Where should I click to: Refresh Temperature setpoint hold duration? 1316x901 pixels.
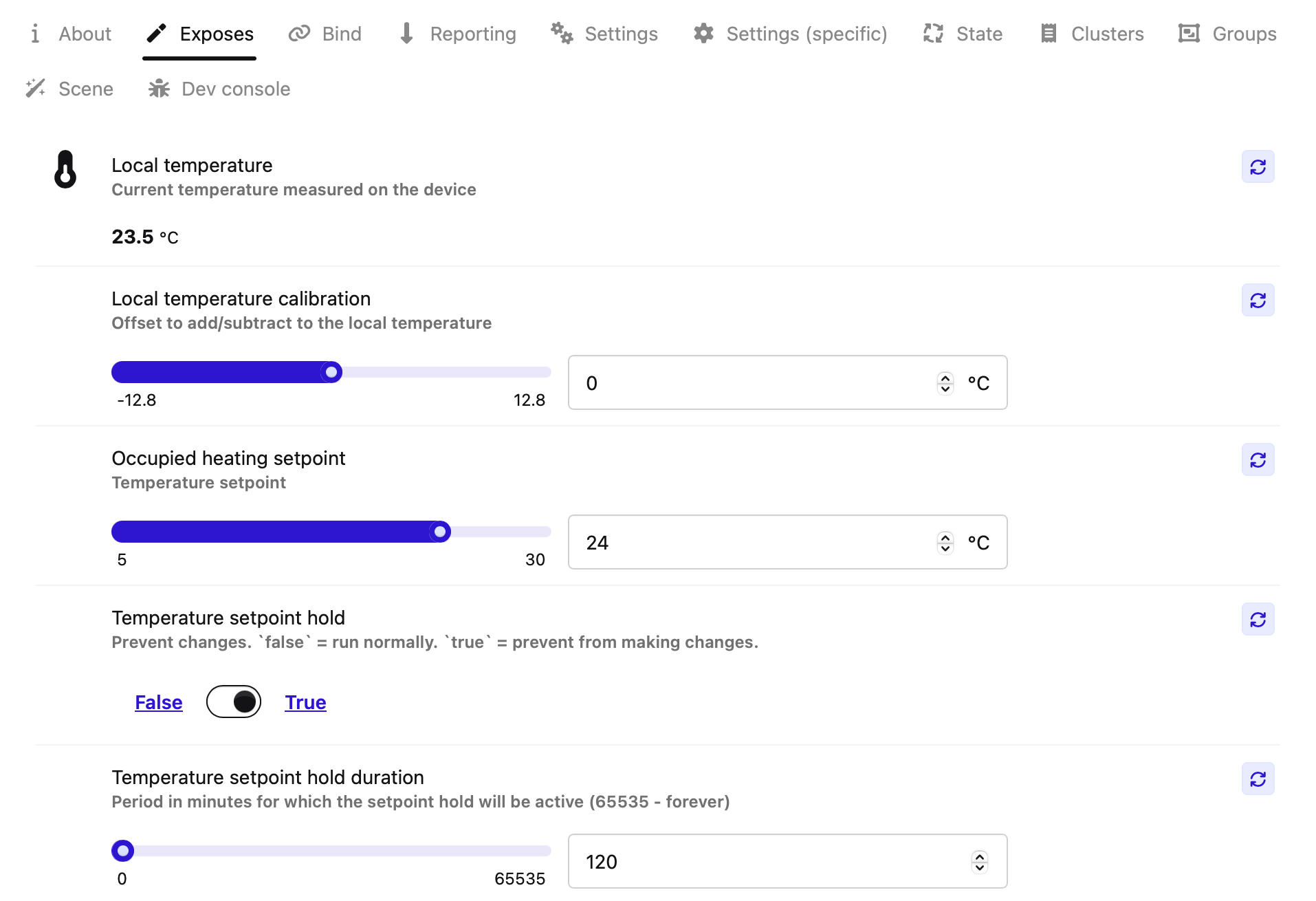click(x=1257, y=779)
